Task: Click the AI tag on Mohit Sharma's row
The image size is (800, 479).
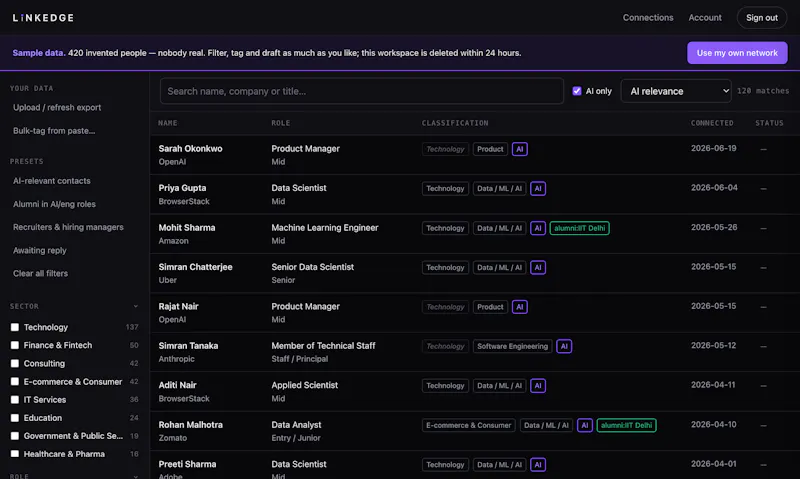Action: pos(538,228)
